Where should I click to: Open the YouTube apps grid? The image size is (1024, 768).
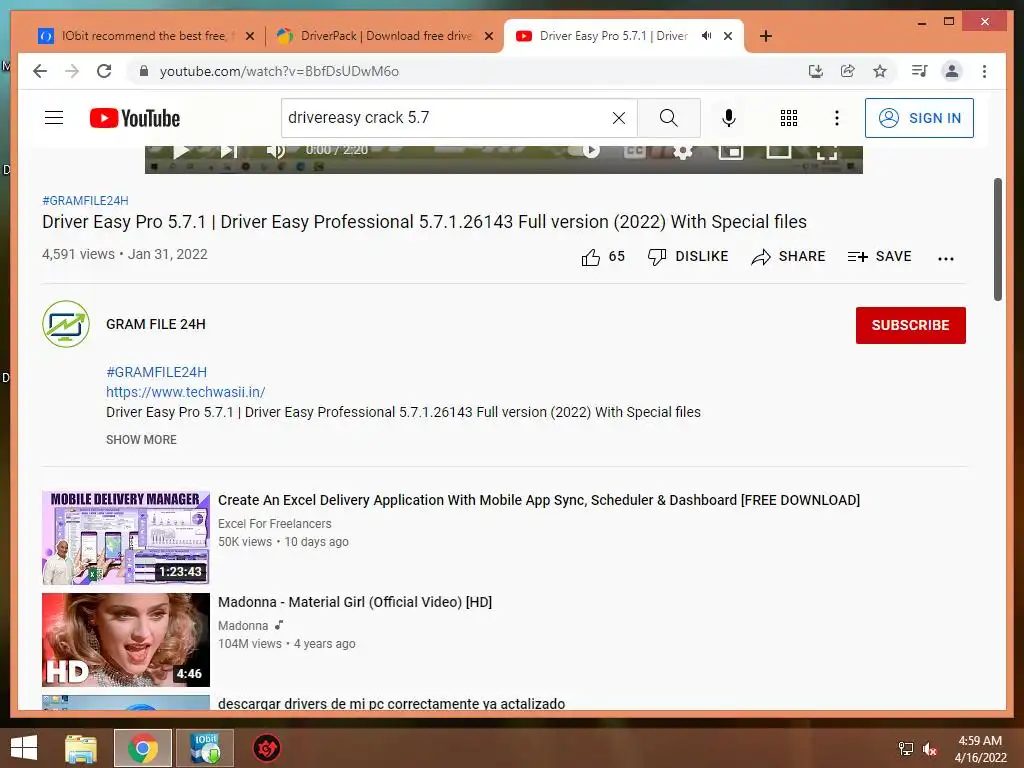click(x=789, y=118)
